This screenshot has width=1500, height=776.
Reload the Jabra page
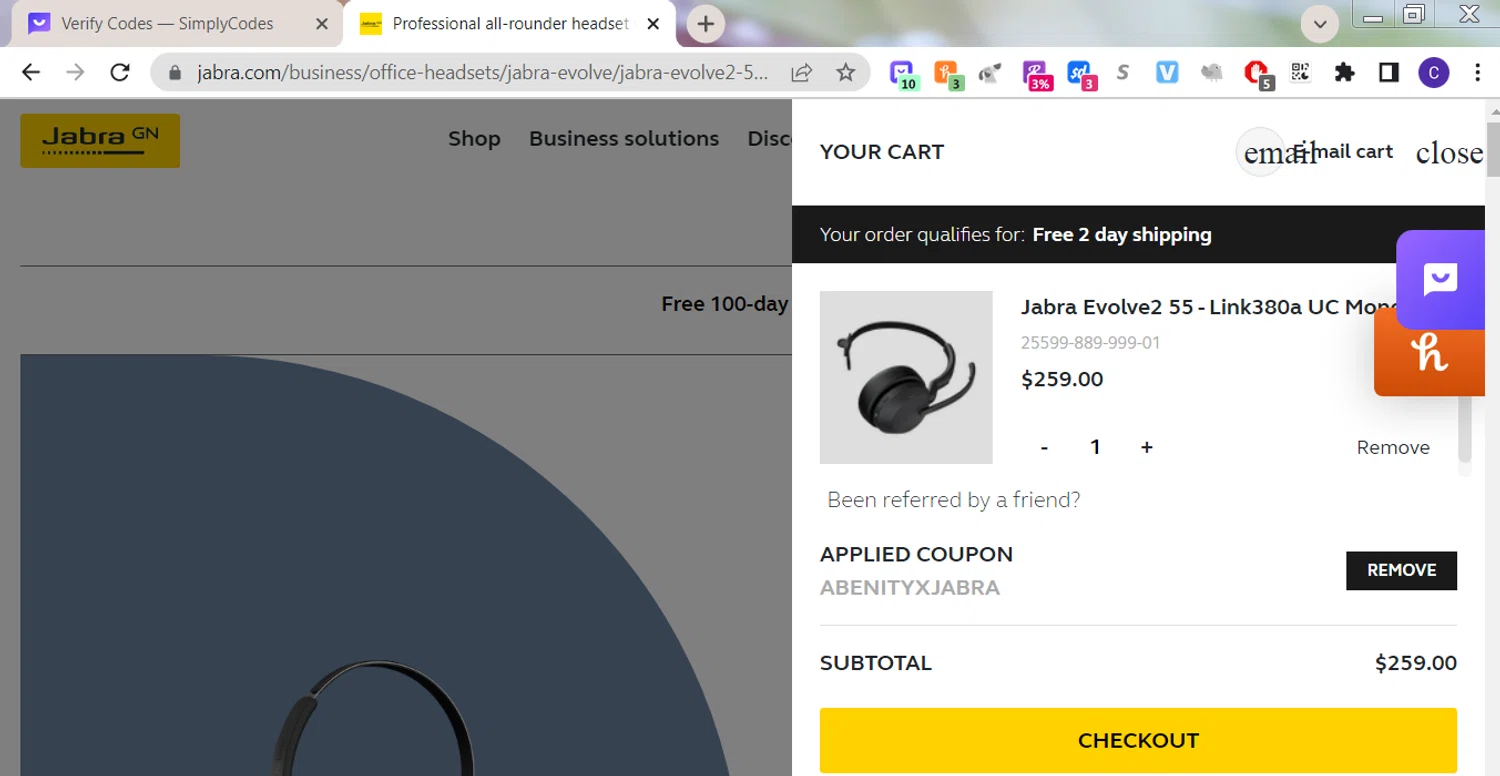coord(120,72)
